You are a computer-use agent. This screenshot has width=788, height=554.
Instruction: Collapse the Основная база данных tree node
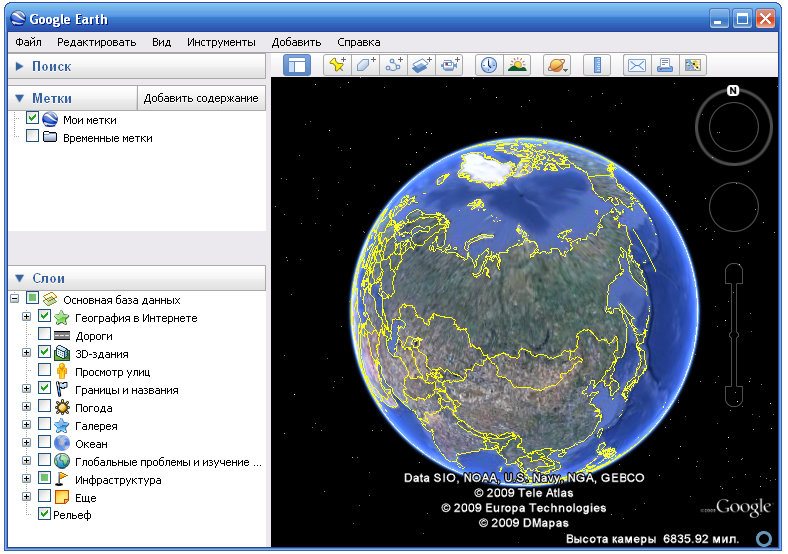pos(15,299)
